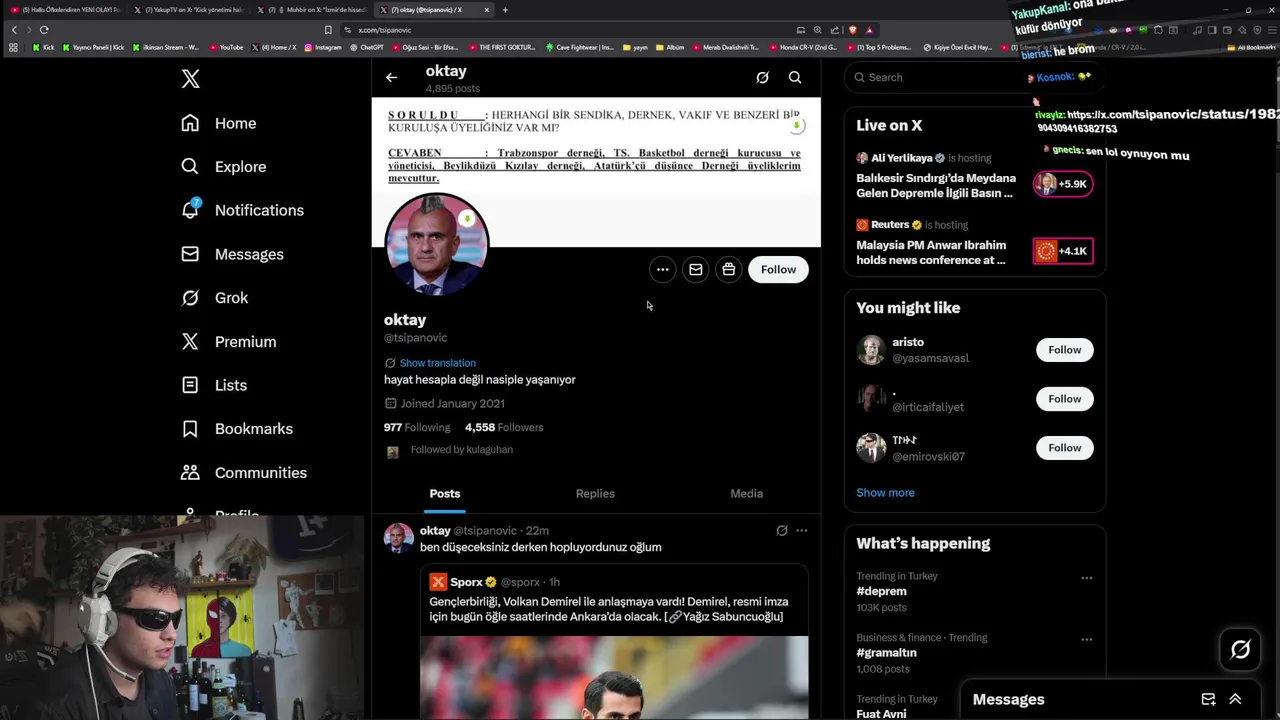Image resolution: width=1280 pixels, height=720 pixels.
Task: Open the Communities people icon
Action: (x=190, y=472)
